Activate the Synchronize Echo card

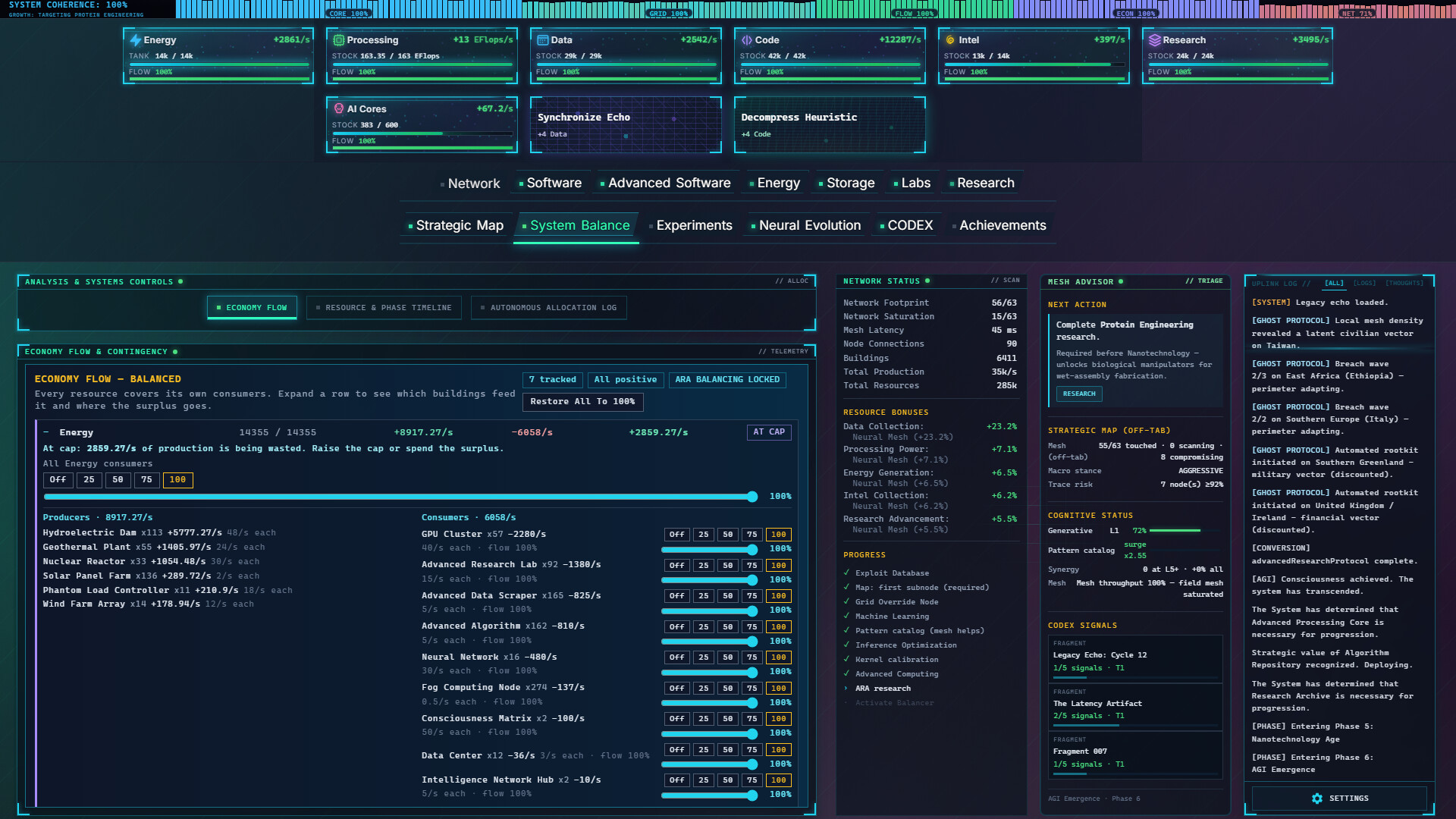click(626, 125)
